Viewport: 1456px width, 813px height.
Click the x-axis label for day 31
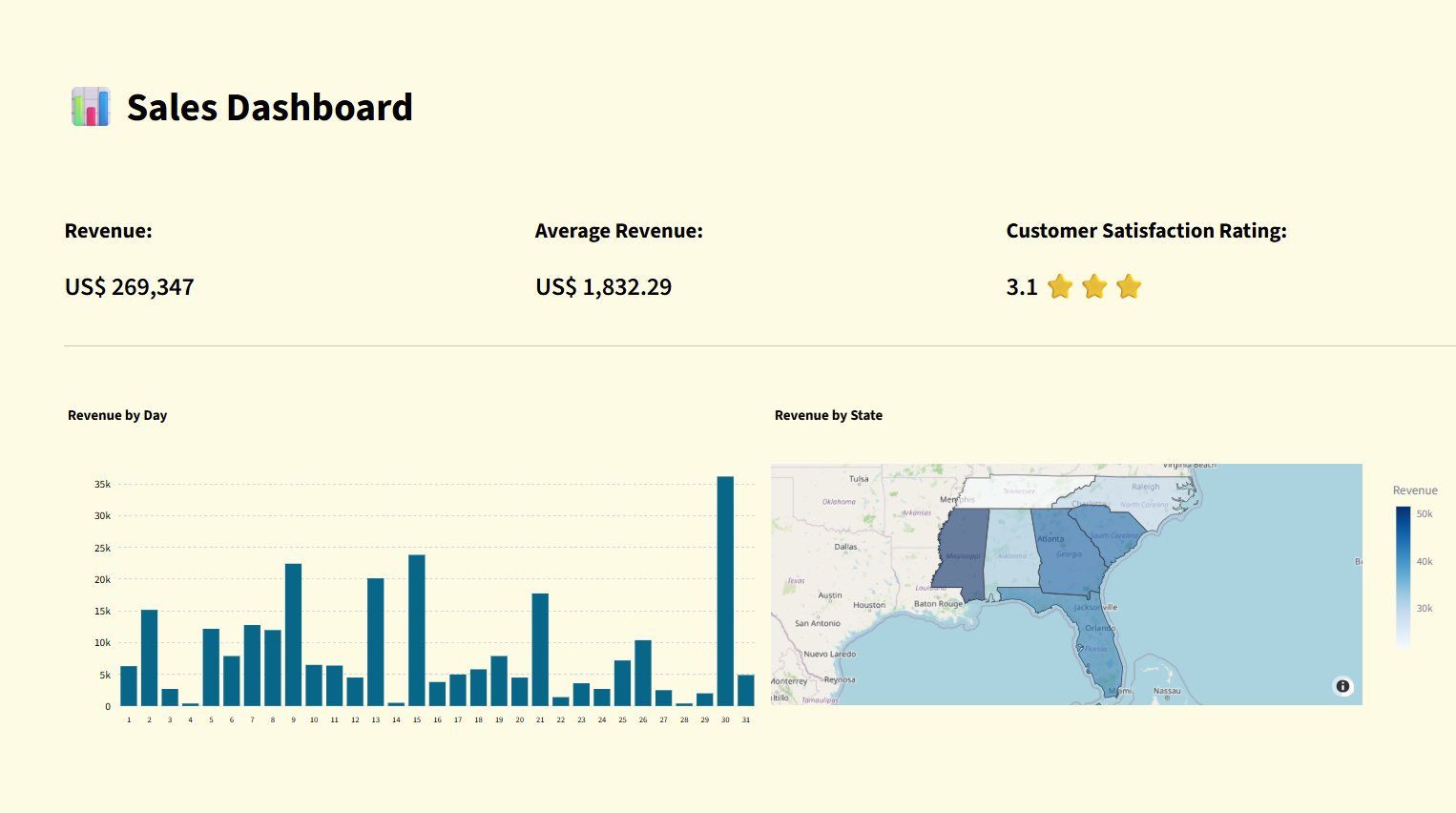tap(746, 720)
